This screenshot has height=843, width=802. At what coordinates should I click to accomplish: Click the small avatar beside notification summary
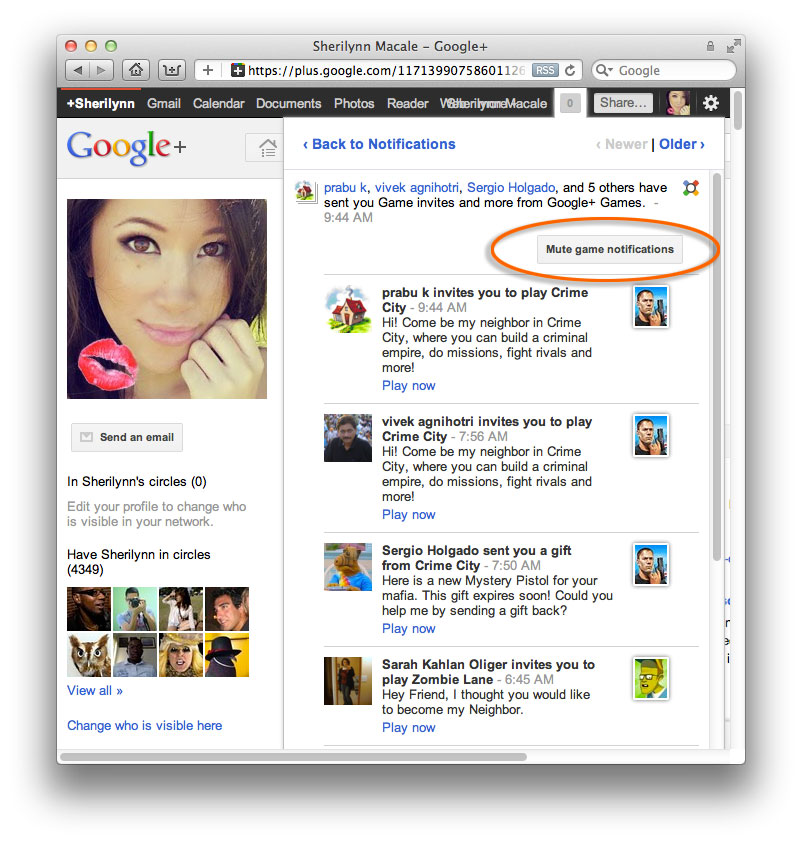pyautogui.click(x=305, y=191)
